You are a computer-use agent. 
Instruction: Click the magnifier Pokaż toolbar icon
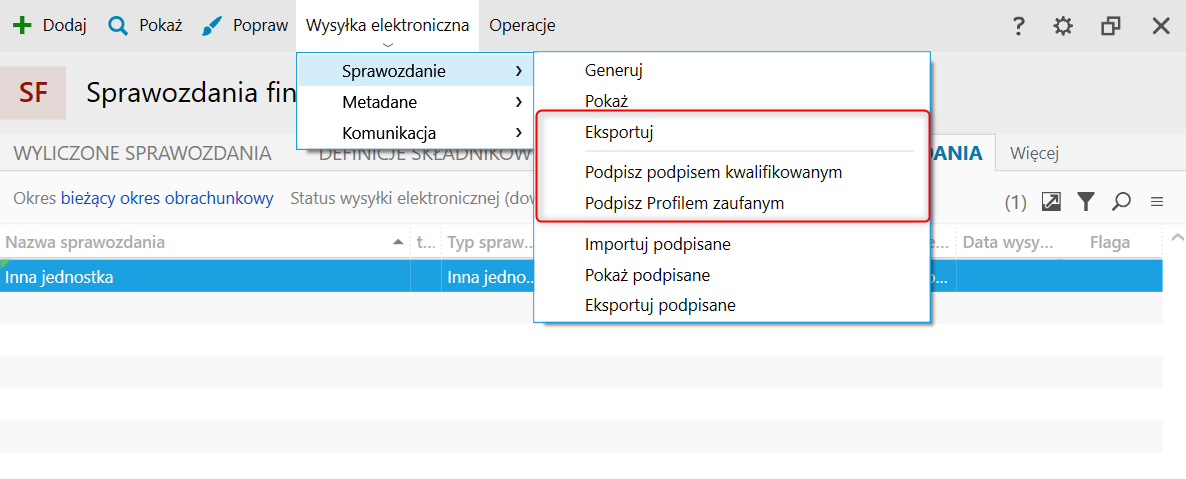(x=119, y=26)
